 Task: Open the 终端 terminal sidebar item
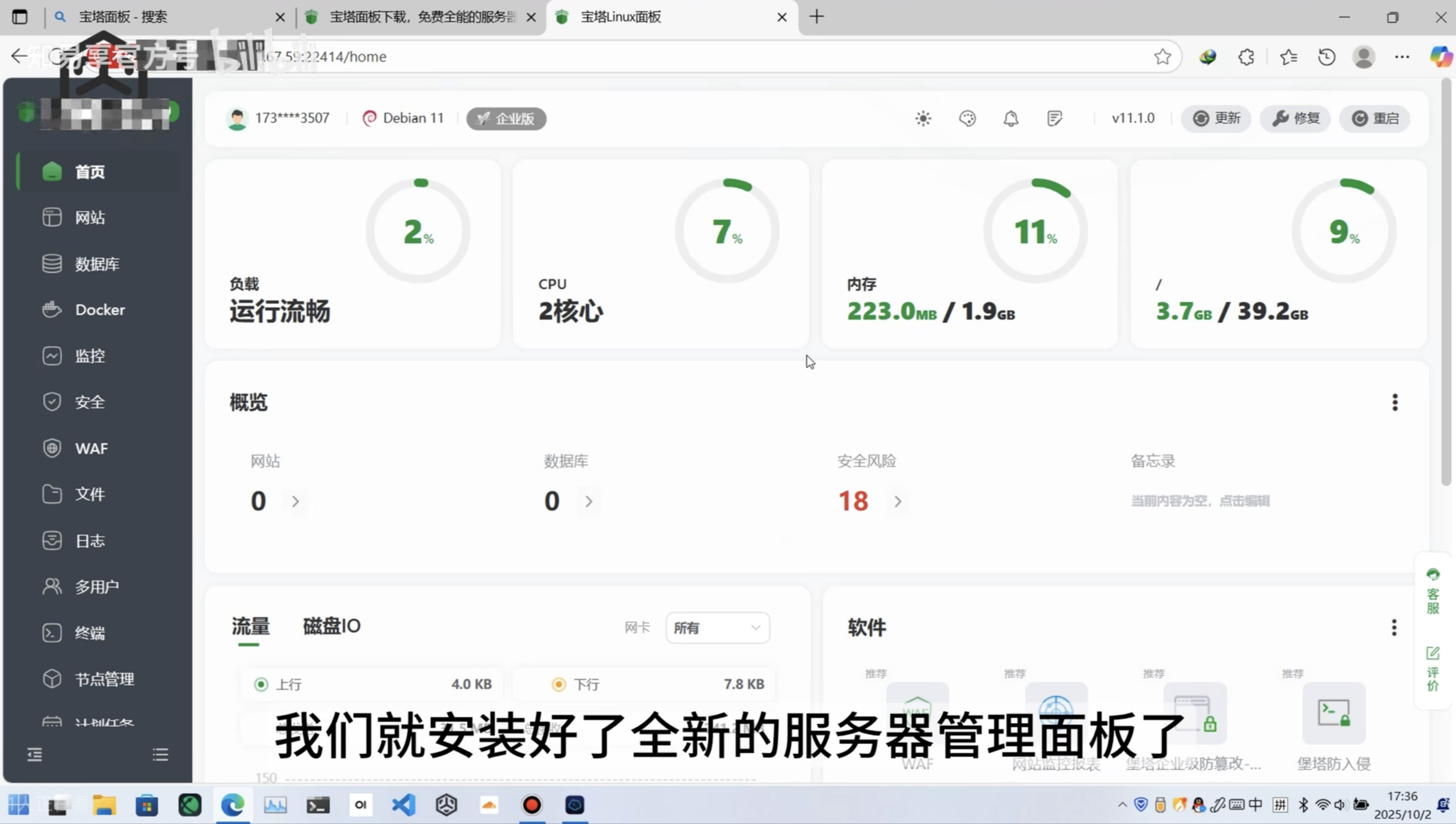(x=90, y=633)
